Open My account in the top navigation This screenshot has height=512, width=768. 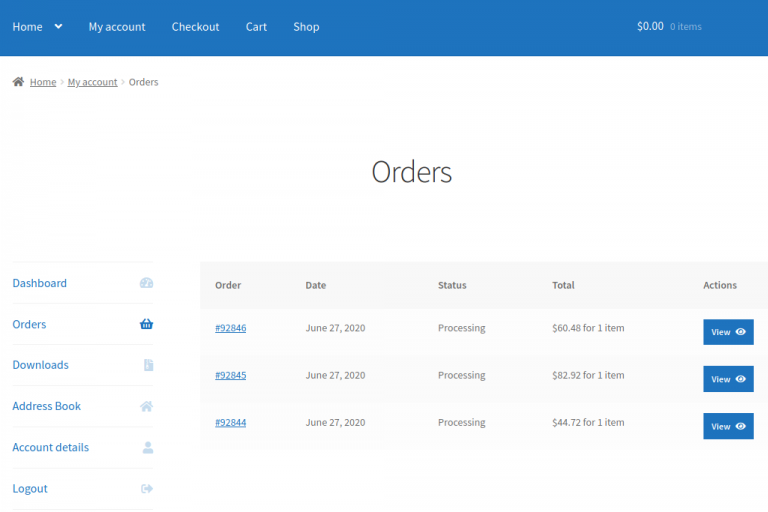117,27
